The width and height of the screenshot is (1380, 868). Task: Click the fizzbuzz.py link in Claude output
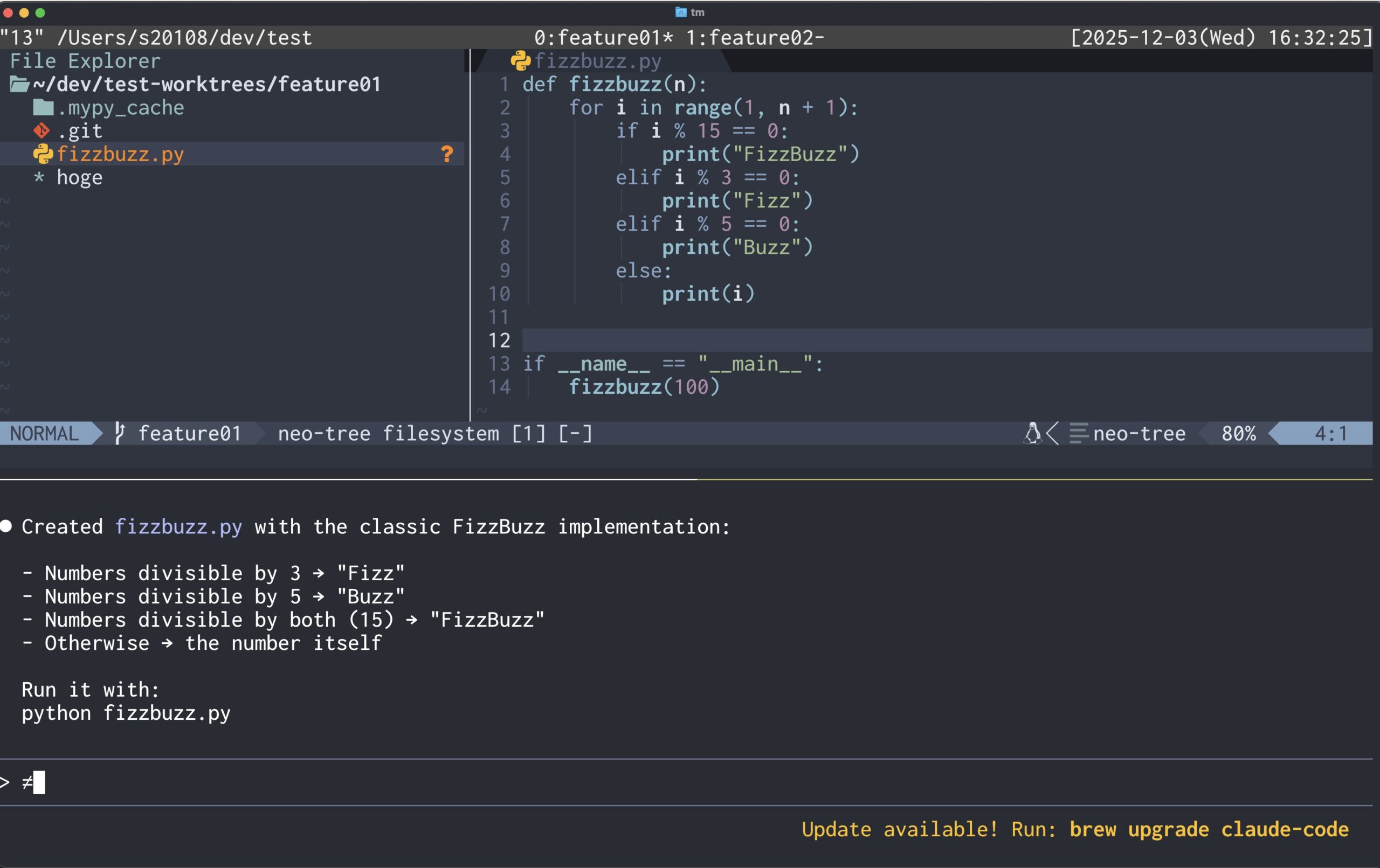(178, 526)
